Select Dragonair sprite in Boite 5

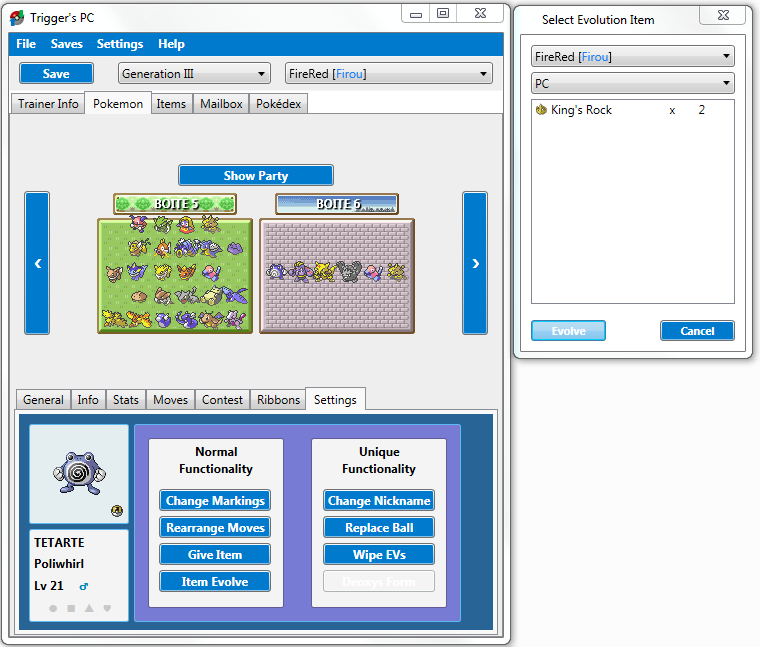coord(187,319)
